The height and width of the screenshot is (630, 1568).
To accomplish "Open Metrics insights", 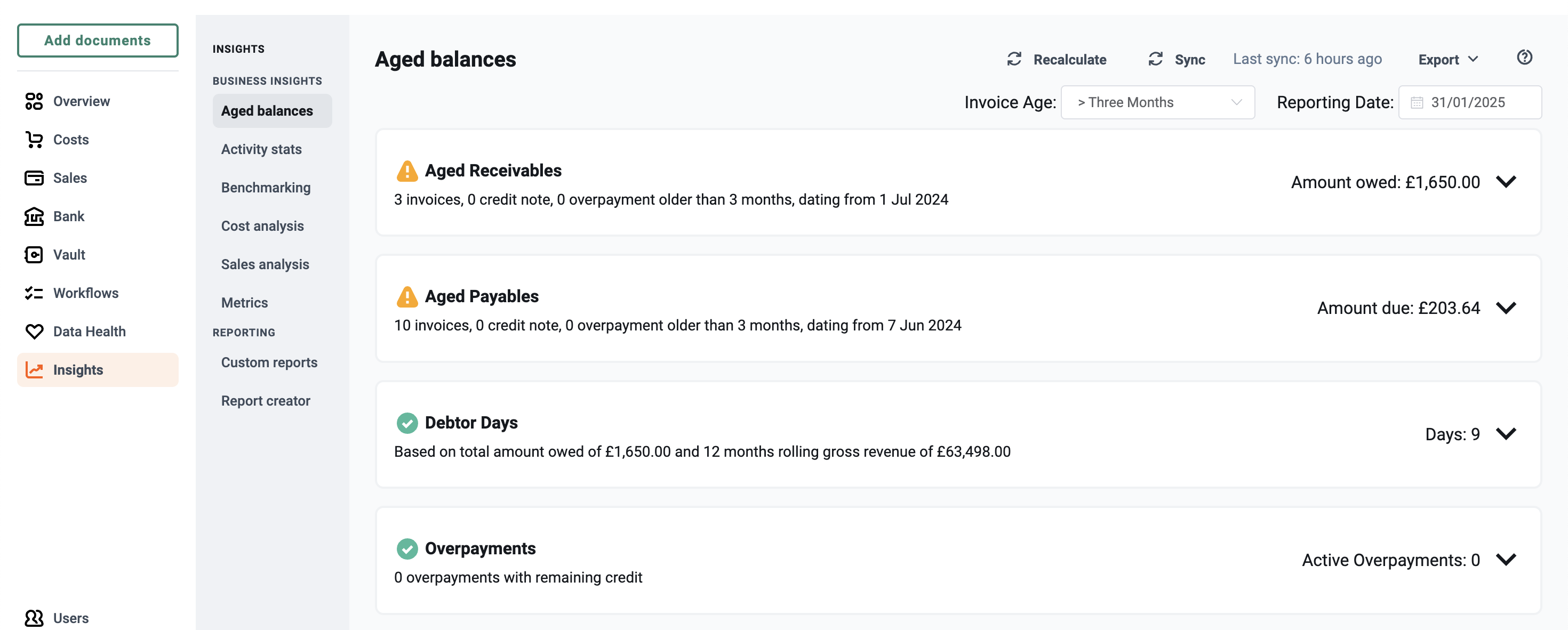I will [244, 302].
